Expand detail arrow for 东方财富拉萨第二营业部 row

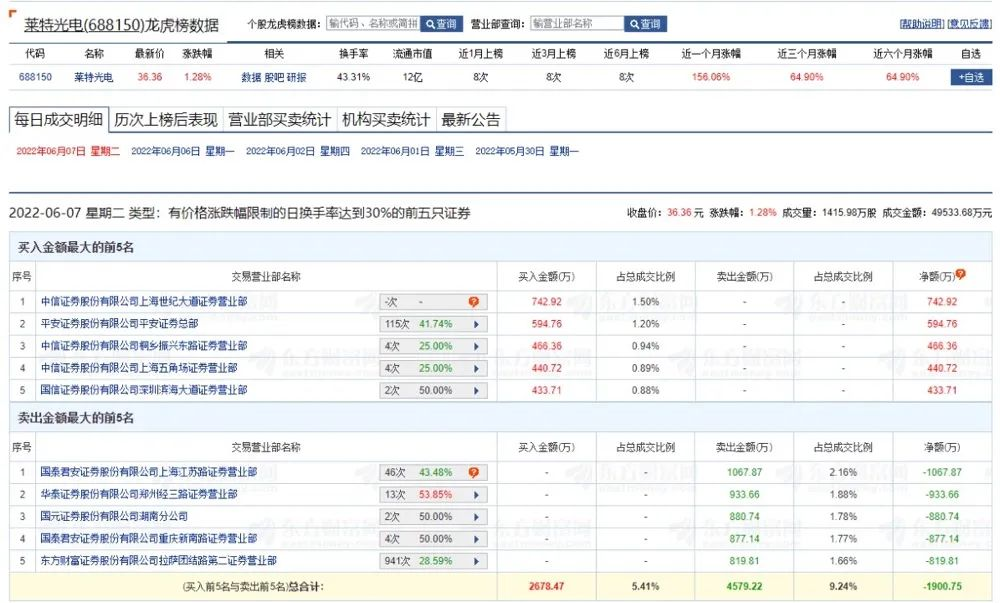(x=479, y=561)
